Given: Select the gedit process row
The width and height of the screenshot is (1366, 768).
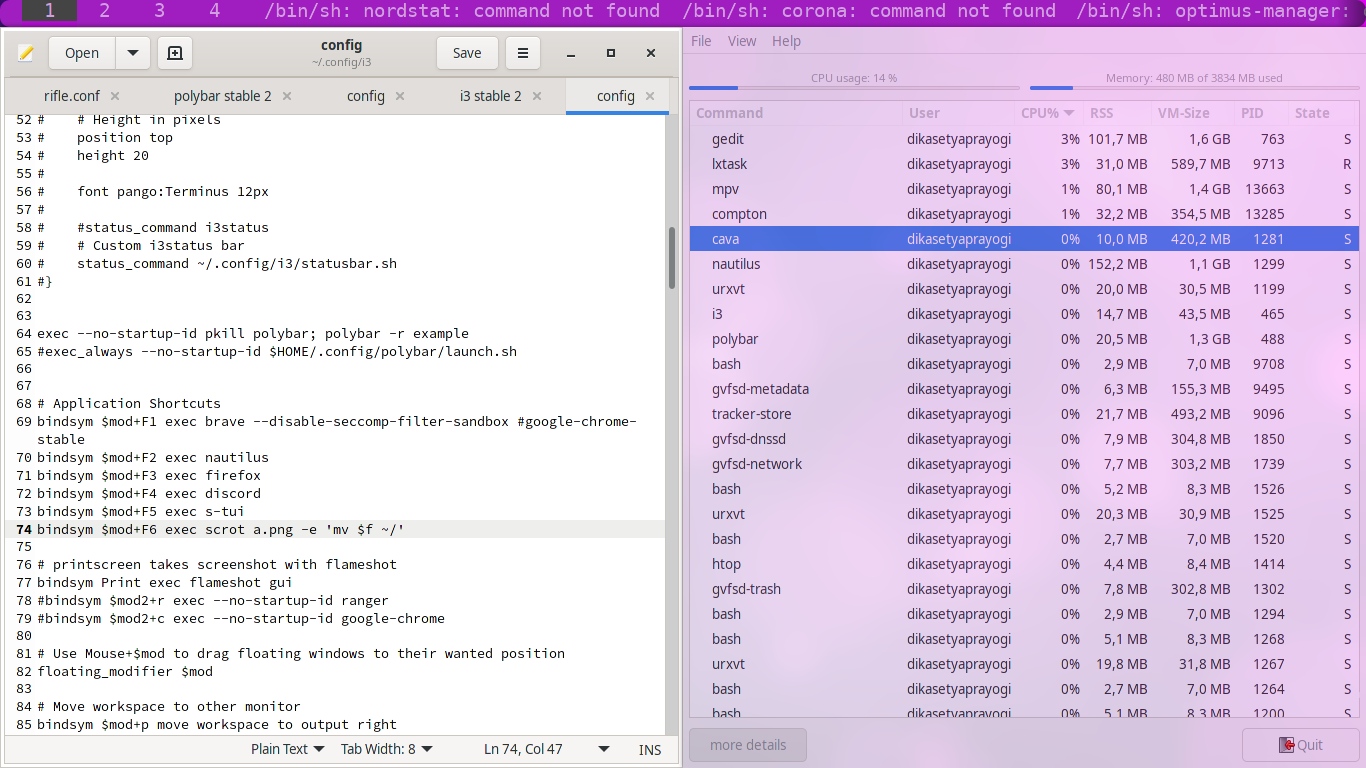Looking at the screenshot, I should [x=1024, y=139].
